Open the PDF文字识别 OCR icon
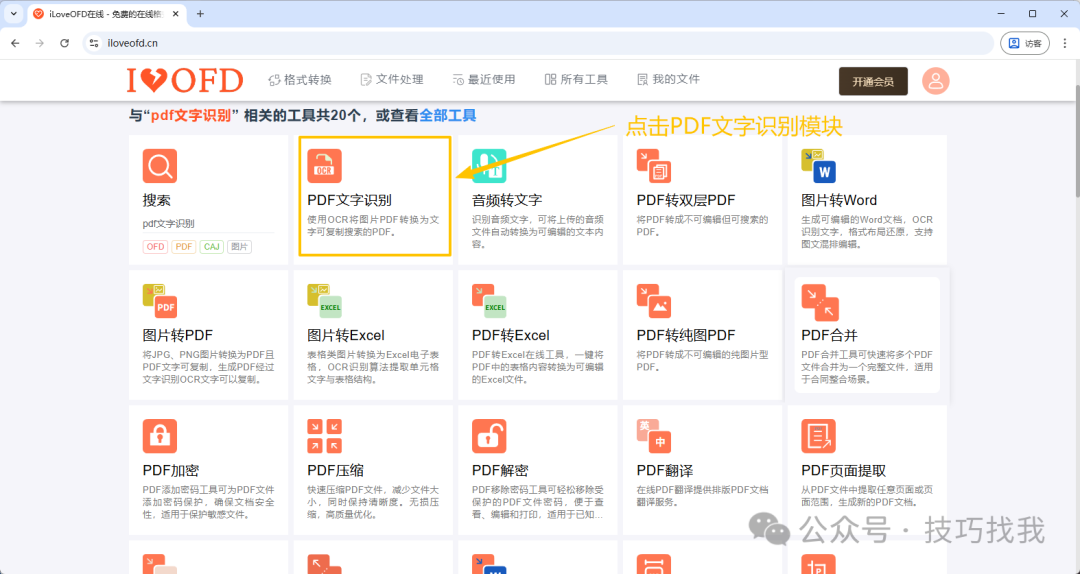This screenshot has width=1080, height=574. click(x=324, y=166)
